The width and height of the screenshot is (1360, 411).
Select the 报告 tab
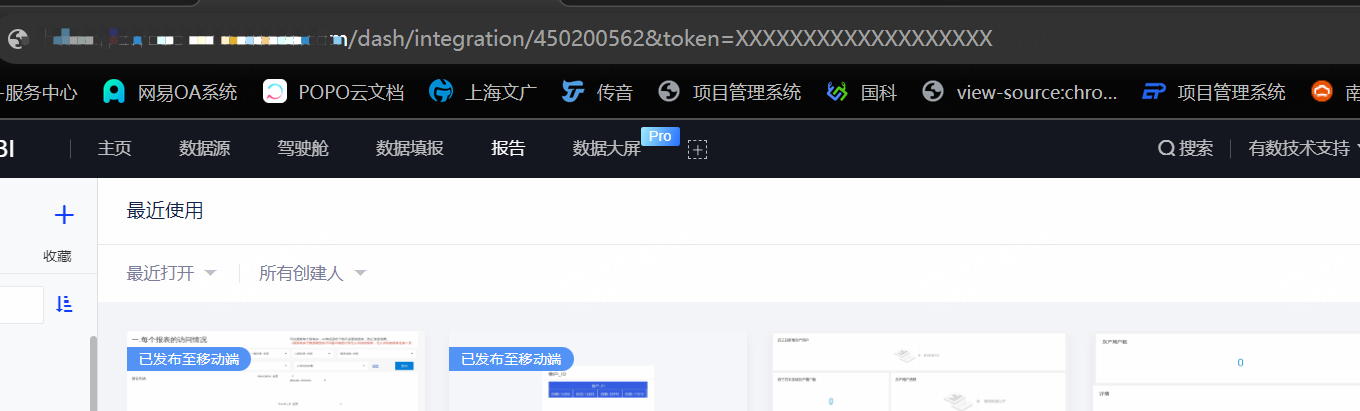tap(508, 149)
